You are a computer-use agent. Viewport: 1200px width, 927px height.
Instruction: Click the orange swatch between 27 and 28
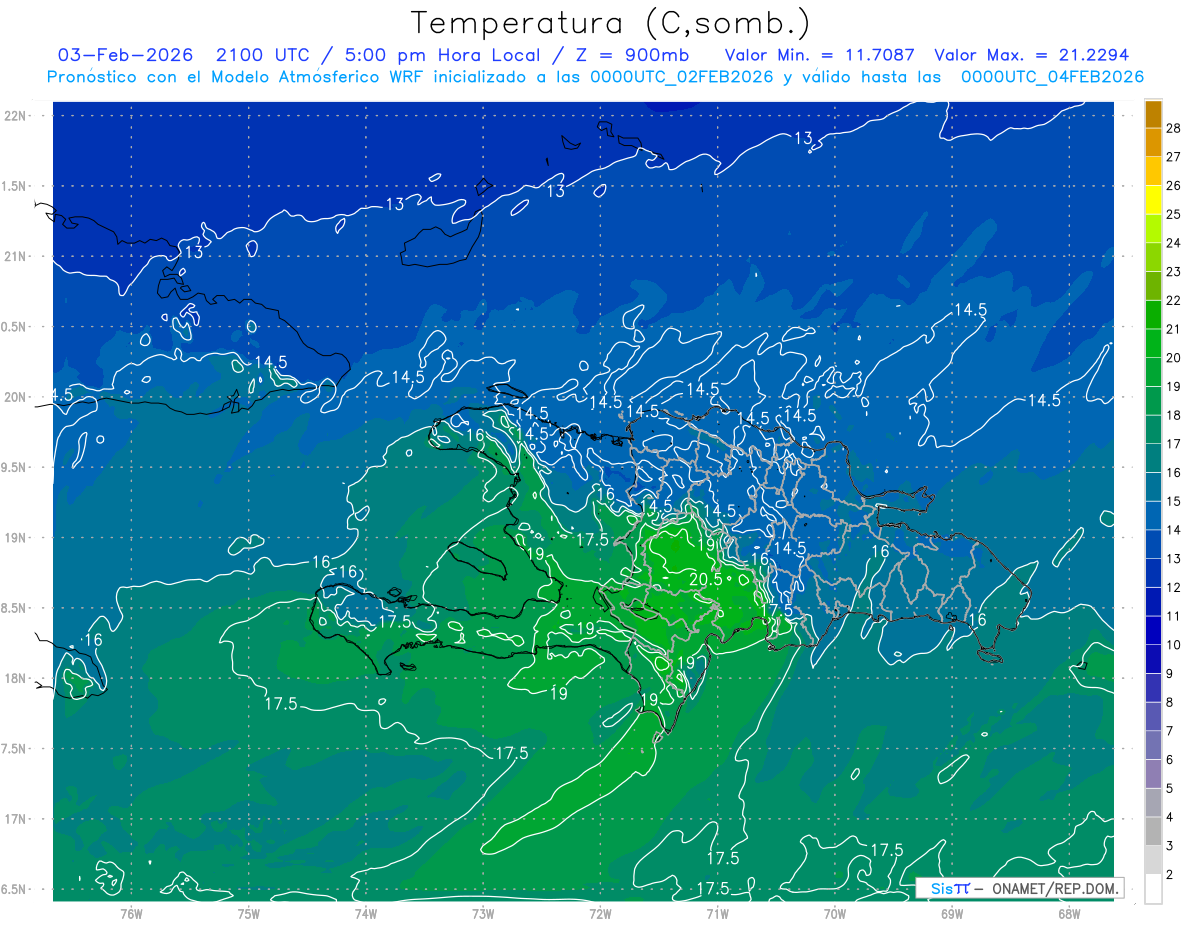[x=1153, y=143]
